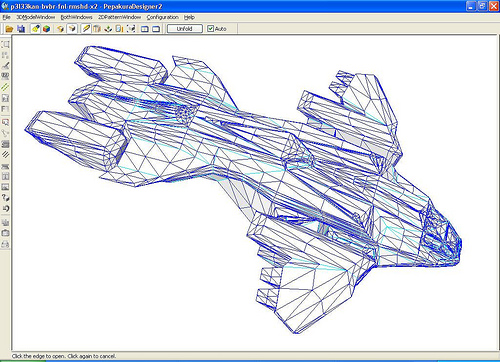Click the glasses-like icon in left sidebar
The image size is (500, 362).
[x=5, y=76]
